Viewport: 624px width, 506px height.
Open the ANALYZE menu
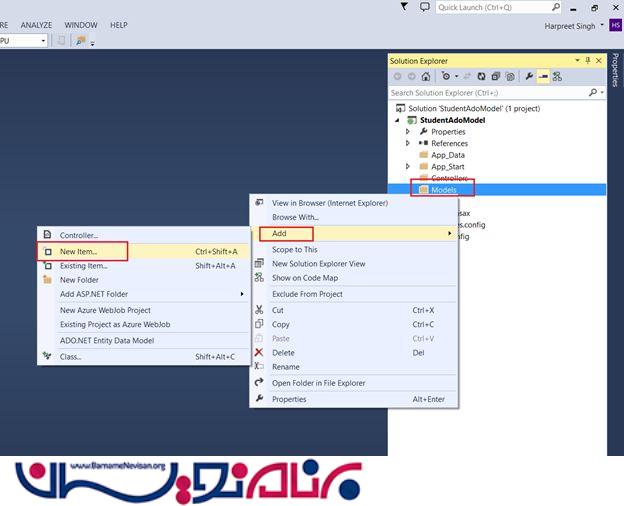coord(36,25)
